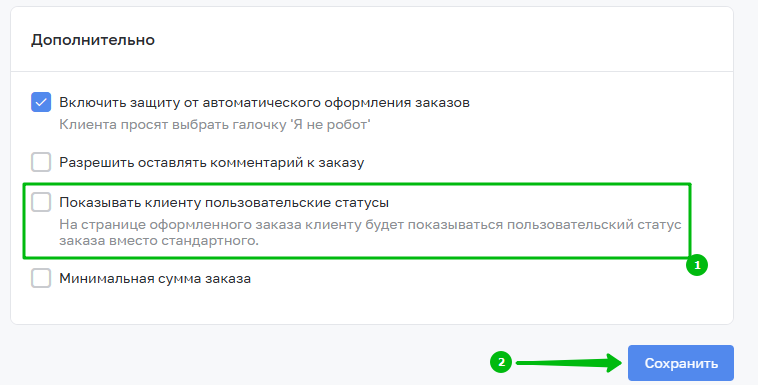This screenshot has width=758, height=385.
Task: Click hint text Клиента просят выбрать галочку
Action: tap(173, 125)
